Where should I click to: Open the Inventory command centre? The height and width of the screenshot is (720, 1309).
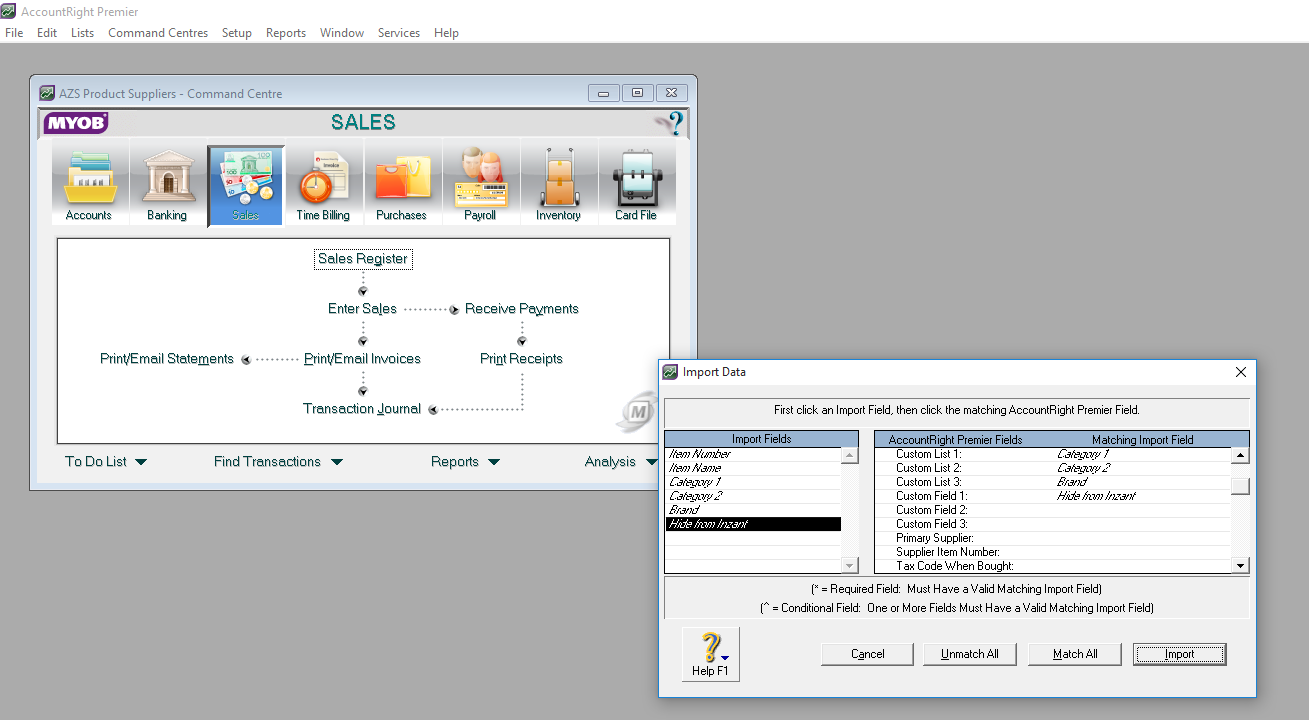(x=558, y=185)
